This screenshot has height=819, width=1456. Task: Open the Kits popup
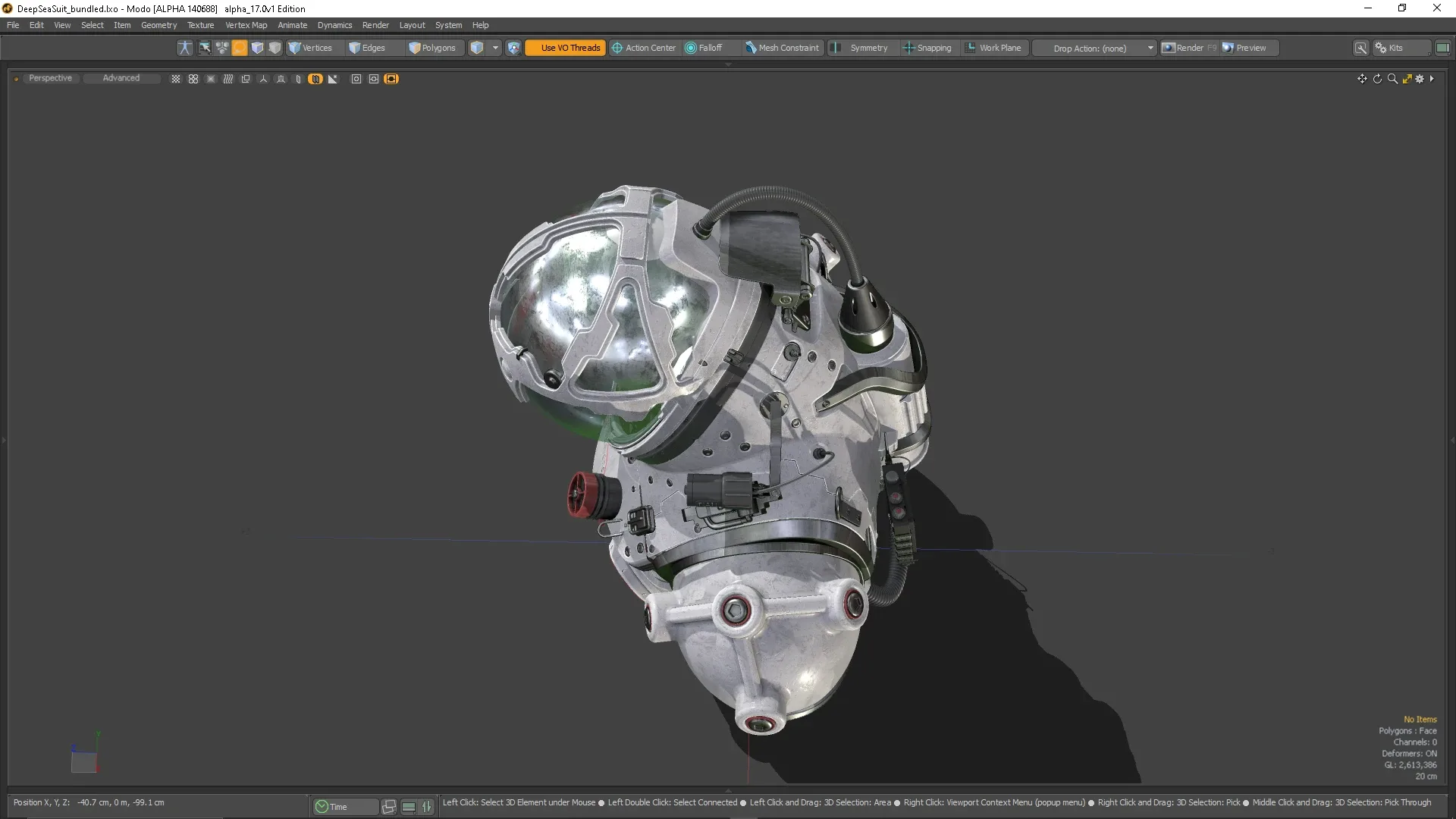point(1401,48)
